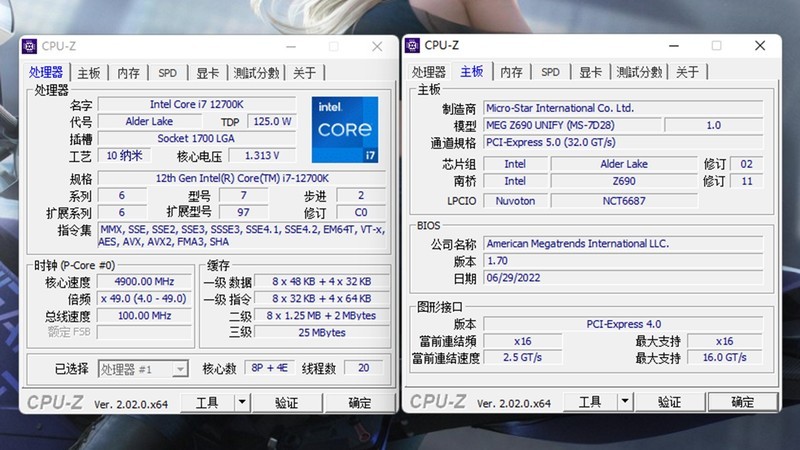Click the name field Intel Core i7 12700K
The image size is (800, 450).
point(197,105)
